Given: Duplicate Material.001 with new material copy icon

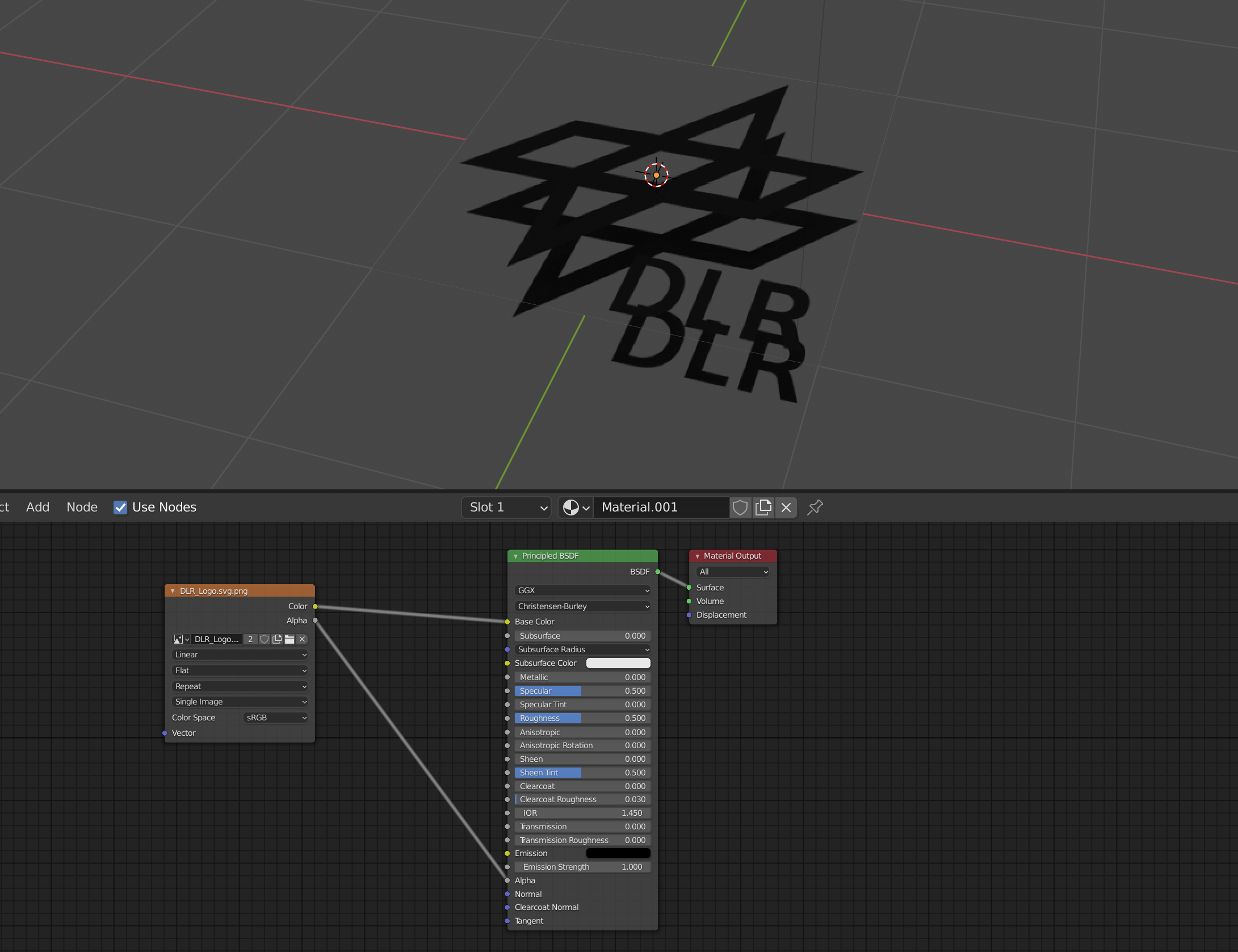Looking at the screenshot, I should pos(763,507).
